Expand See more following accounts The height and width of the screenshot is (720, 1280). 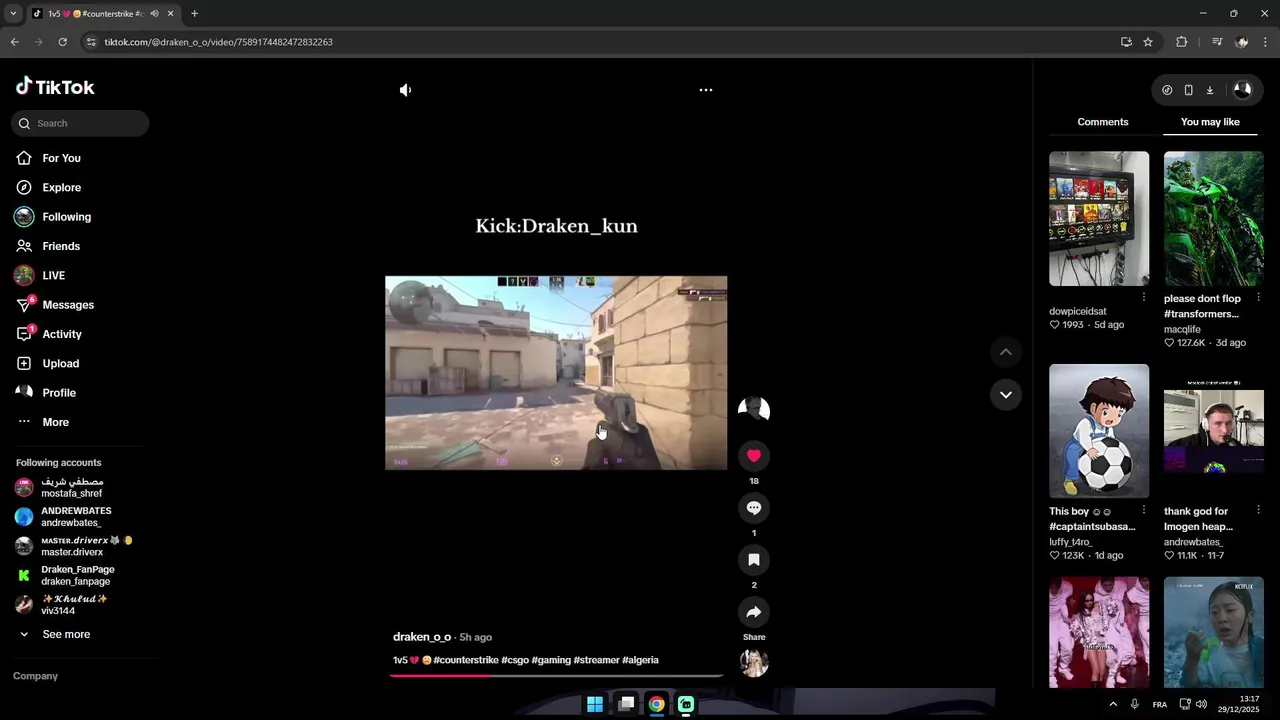coord(66,634)
